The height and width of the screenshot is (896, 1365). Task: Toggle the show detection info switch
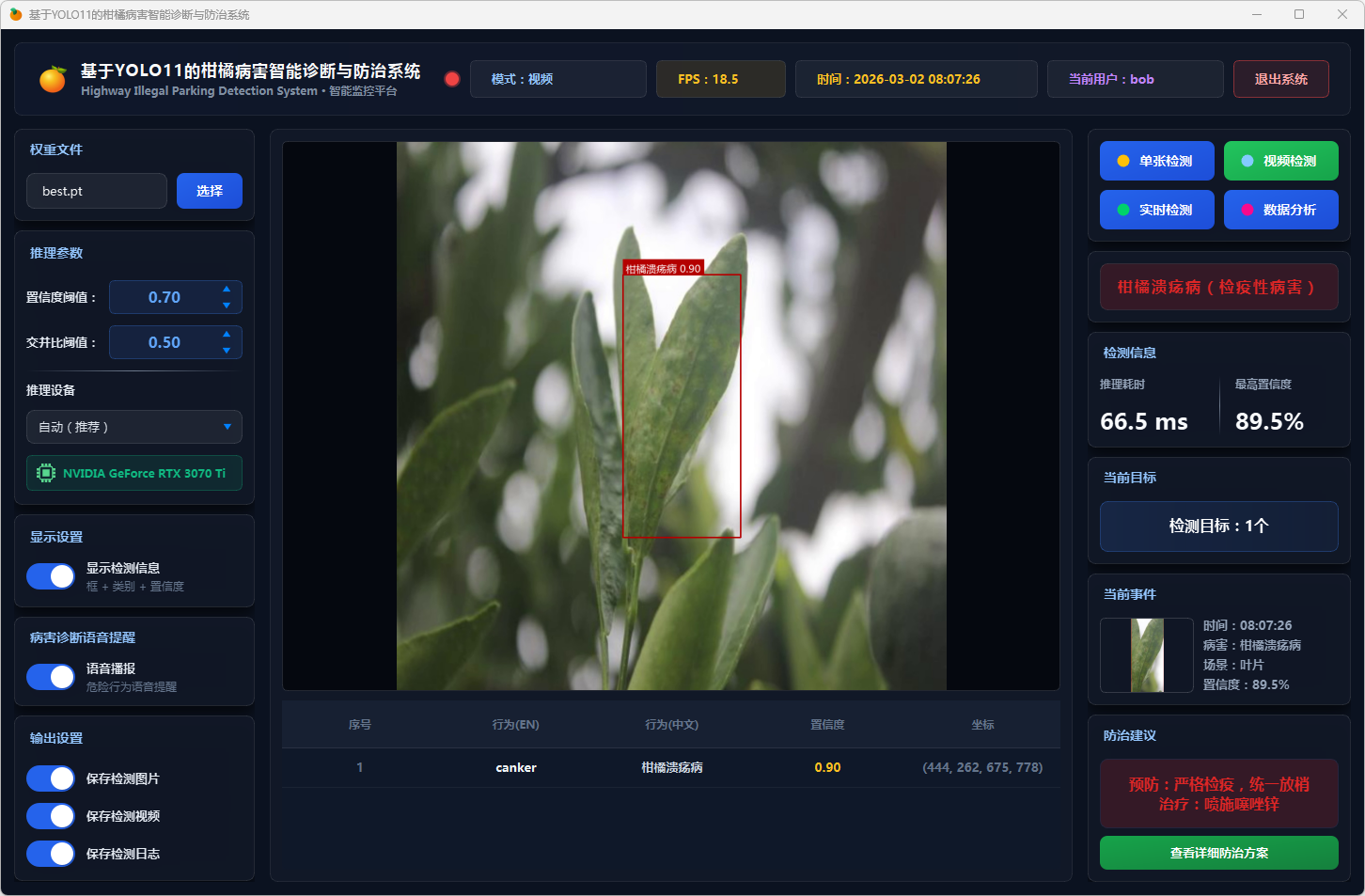pos(51,576)
